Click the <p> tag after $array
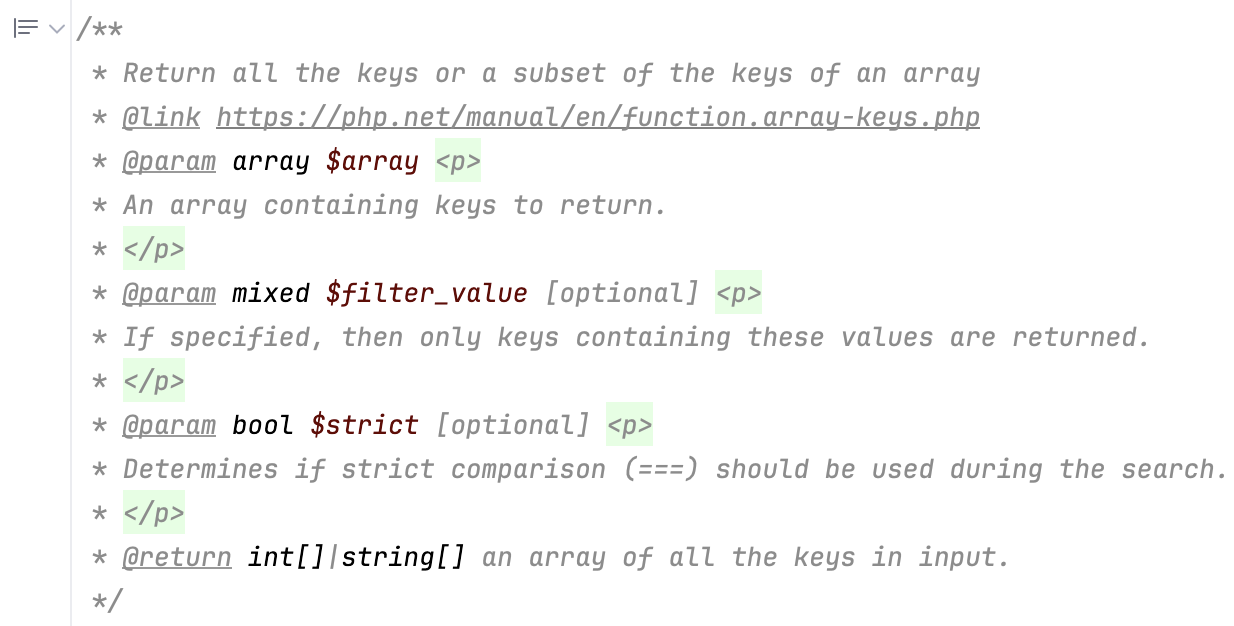The width and height of the screenshot is (1234, 626). [458, 161]
